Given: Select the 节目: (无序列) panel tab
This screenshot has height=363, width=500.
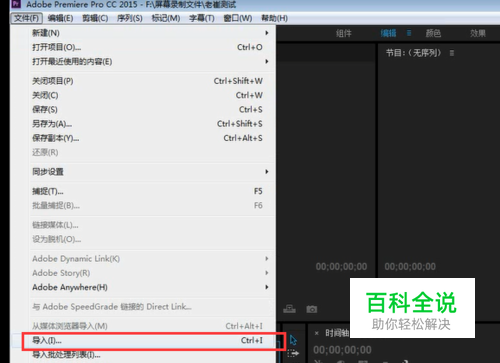Looking at the screenshot, I should [413, 53].
